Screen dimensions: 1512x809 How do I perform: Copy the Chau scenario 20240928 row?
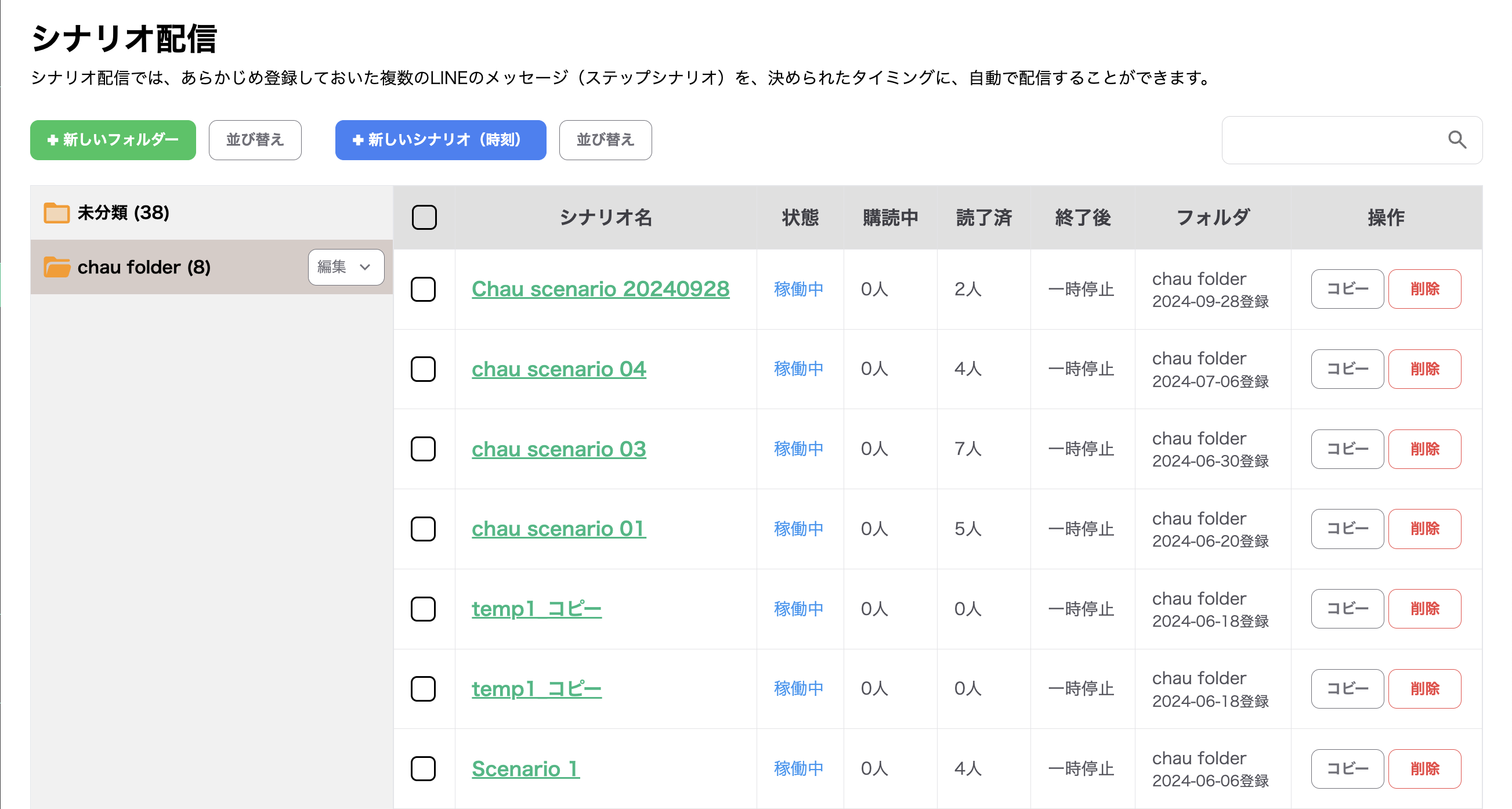point(1347,289)
